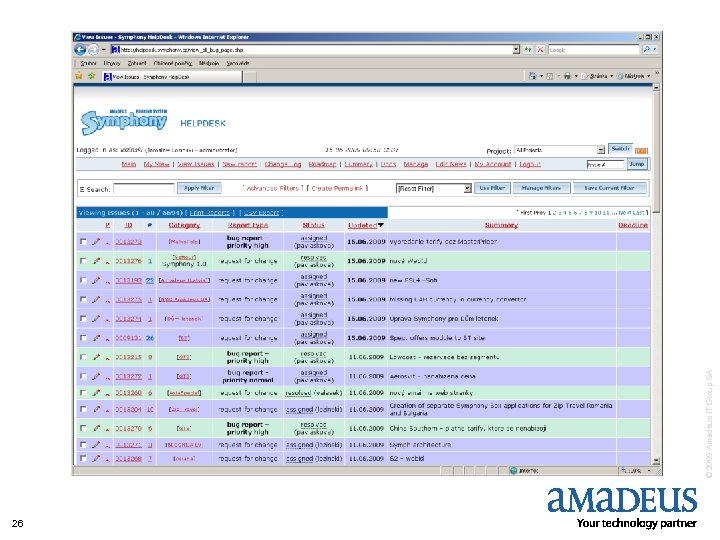Click the page vertical scrollbar thumb
The height and width of the screenshot is (540, 720).
656,152
